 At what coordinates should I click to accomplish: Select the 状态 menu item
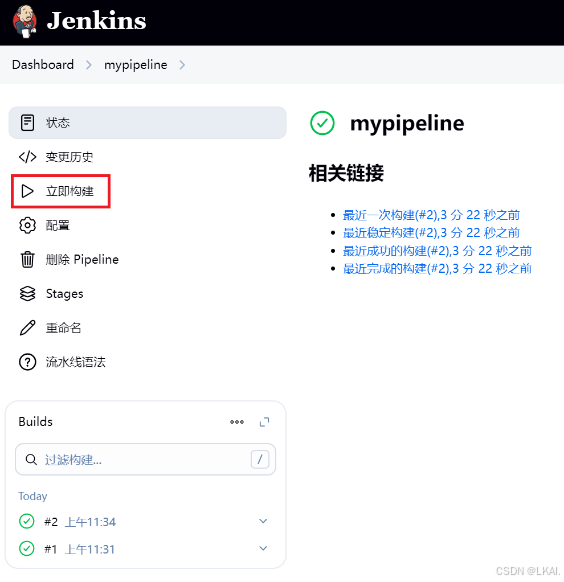coord(148,123)
